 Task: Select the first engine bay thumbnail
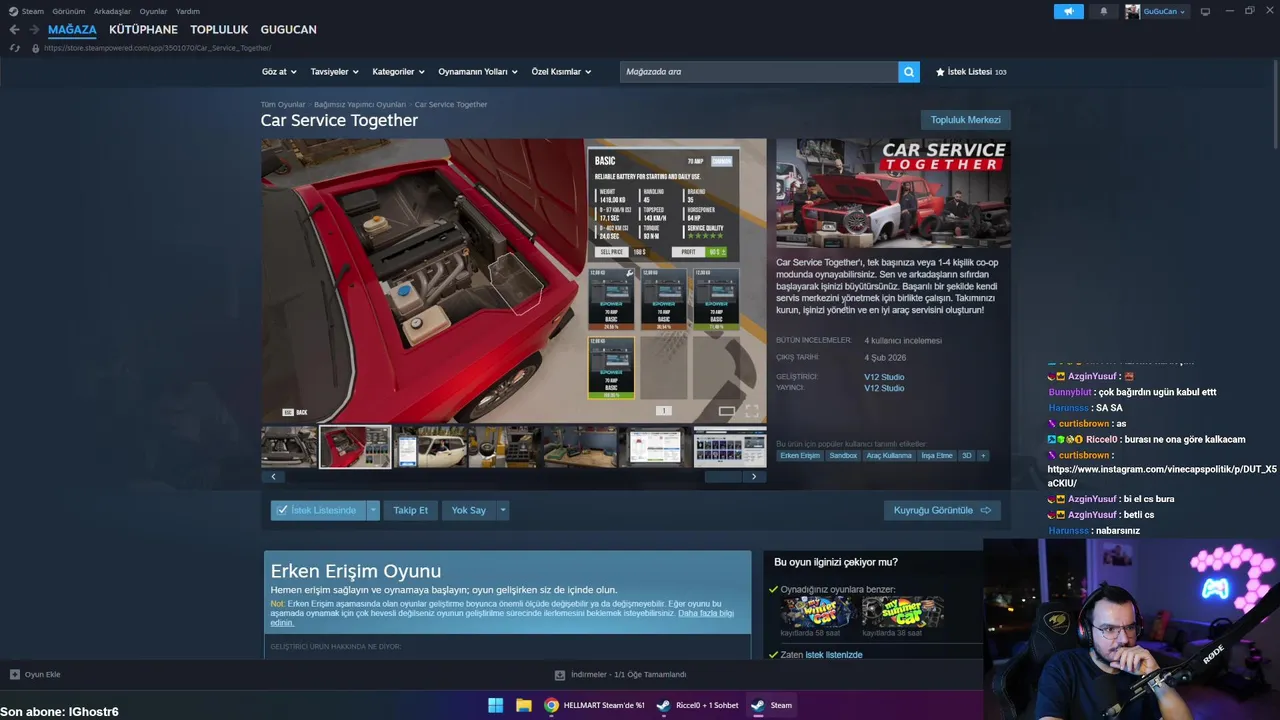pyautogui.click(x=289, y=447)
